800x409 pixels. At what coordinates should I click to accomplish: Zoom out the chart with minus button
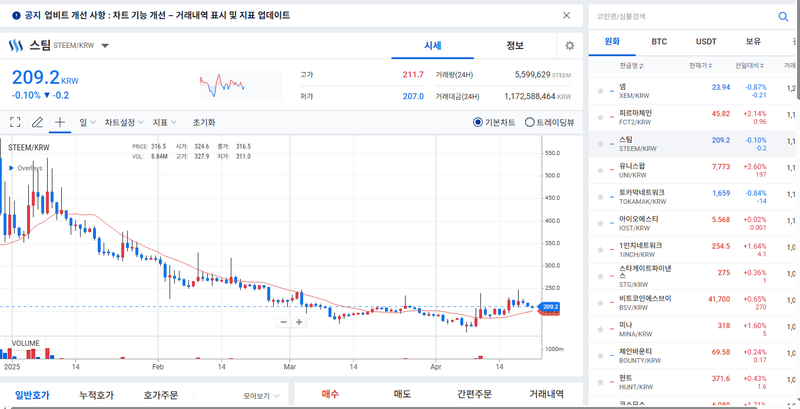coord(284,322)
